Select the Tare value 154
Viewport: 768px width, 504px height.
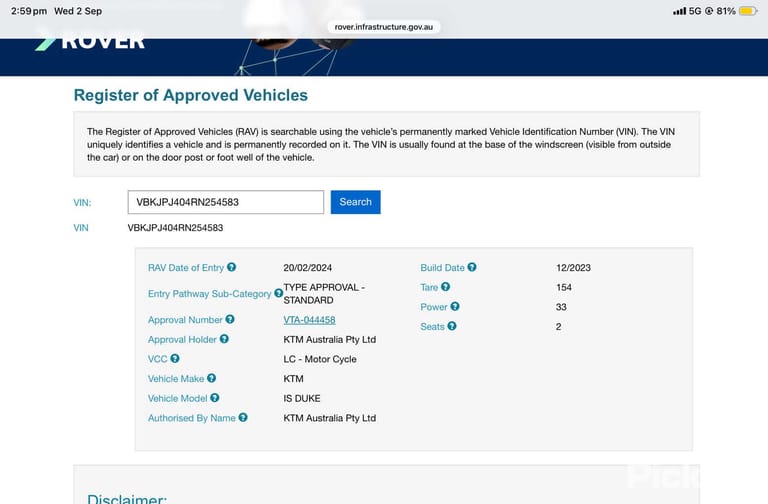tap(564, 288)
